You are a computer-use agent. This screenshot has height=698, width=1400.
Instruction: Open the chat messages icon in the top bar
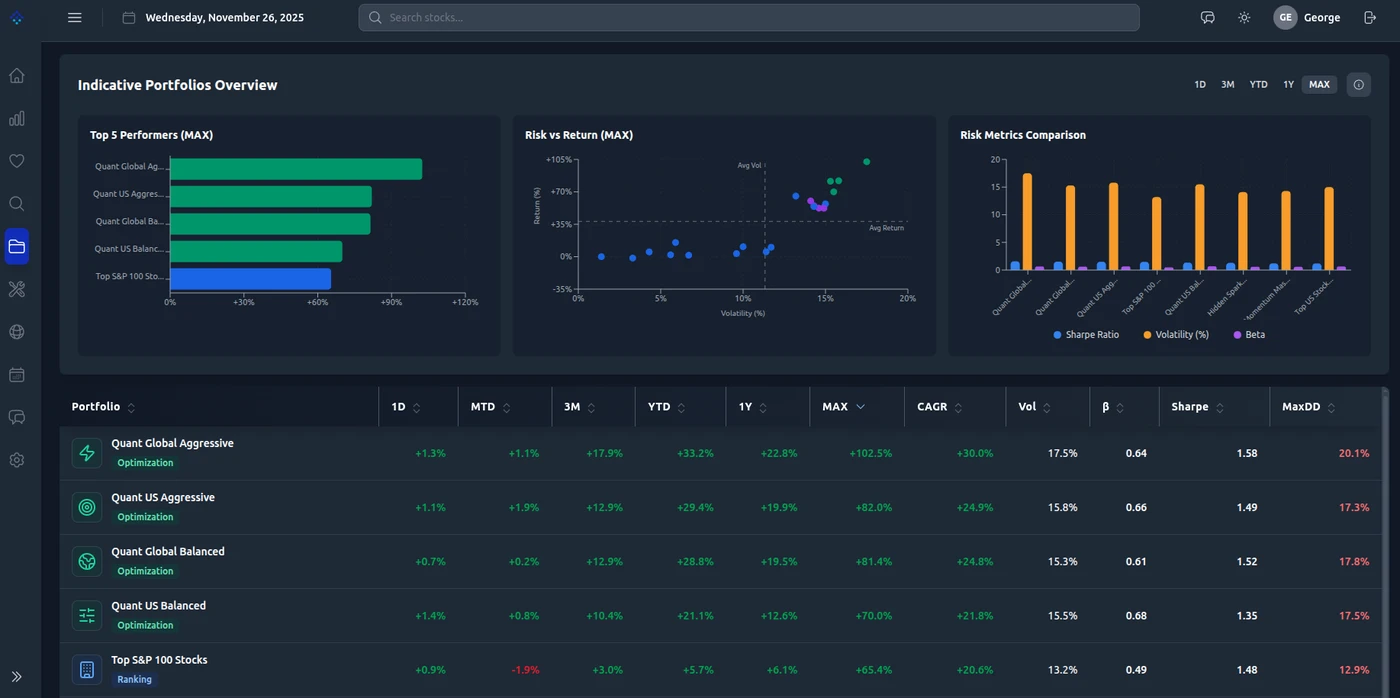(x=1208, y=17)
